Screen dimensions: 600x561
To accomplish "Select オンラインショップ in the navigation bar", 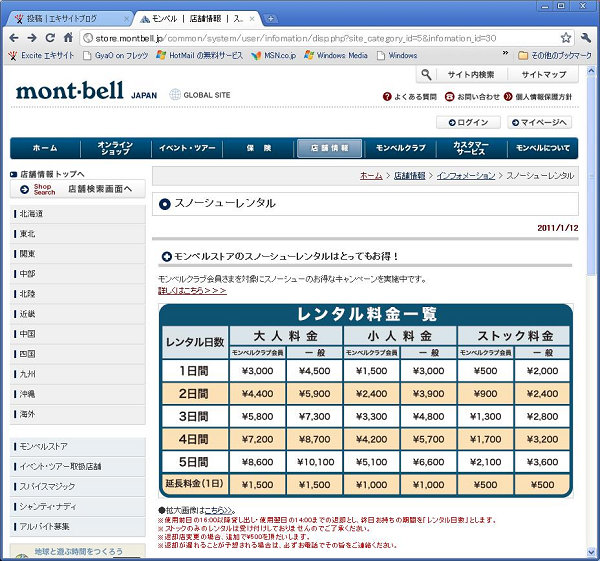I will 116,148.
